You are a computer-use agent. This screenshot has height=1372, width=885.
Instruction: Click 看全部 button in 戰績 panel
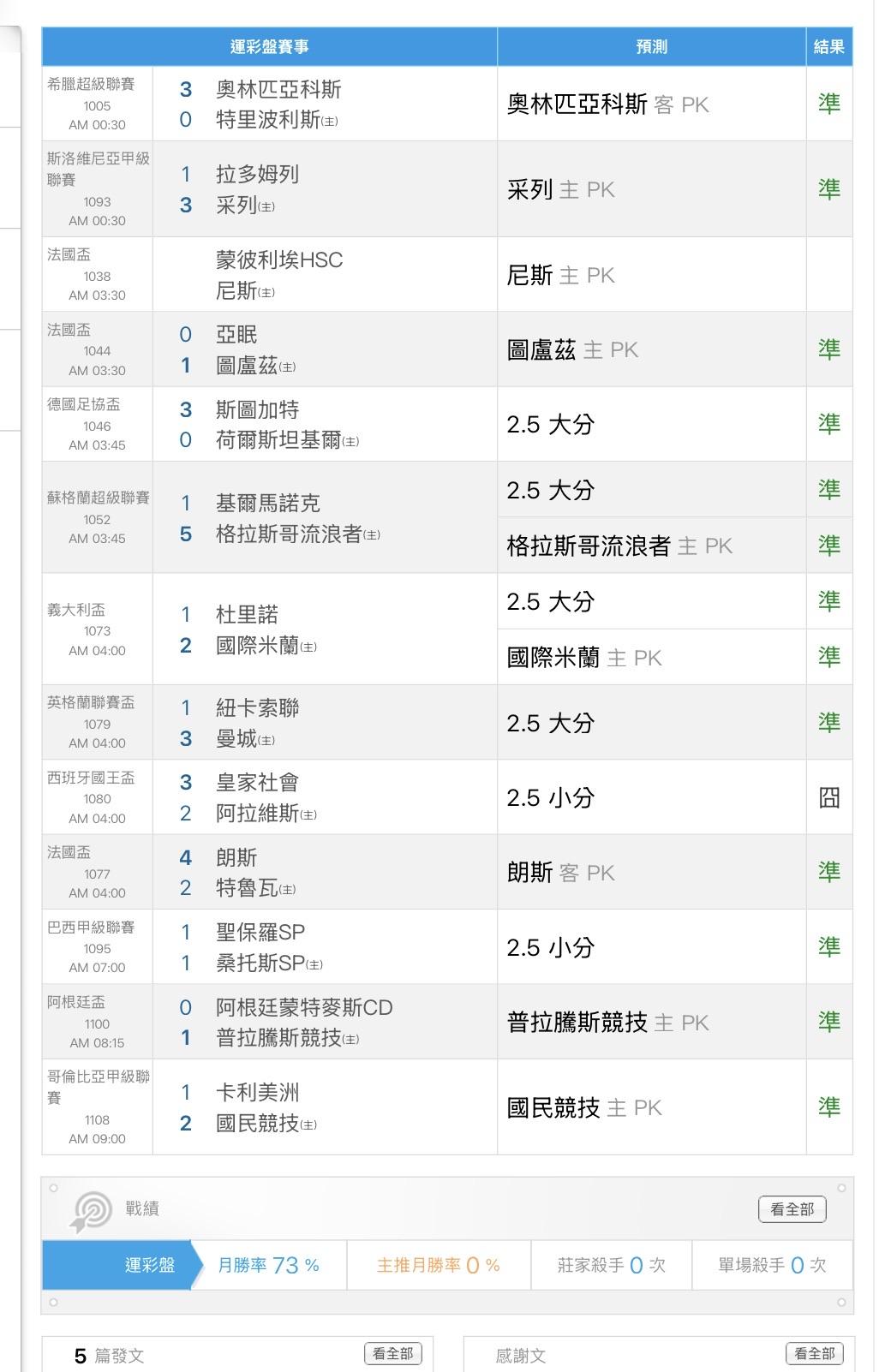792,1209
